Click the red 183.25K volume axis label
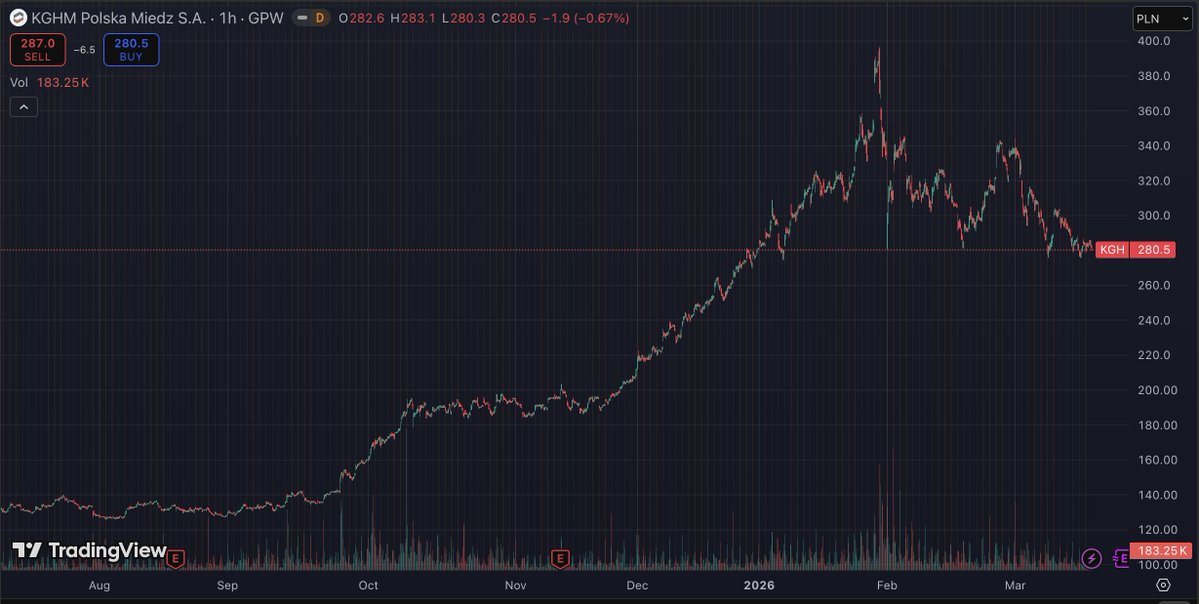The width and height of the screenshot is (1199, 604). click(1161, 550)
